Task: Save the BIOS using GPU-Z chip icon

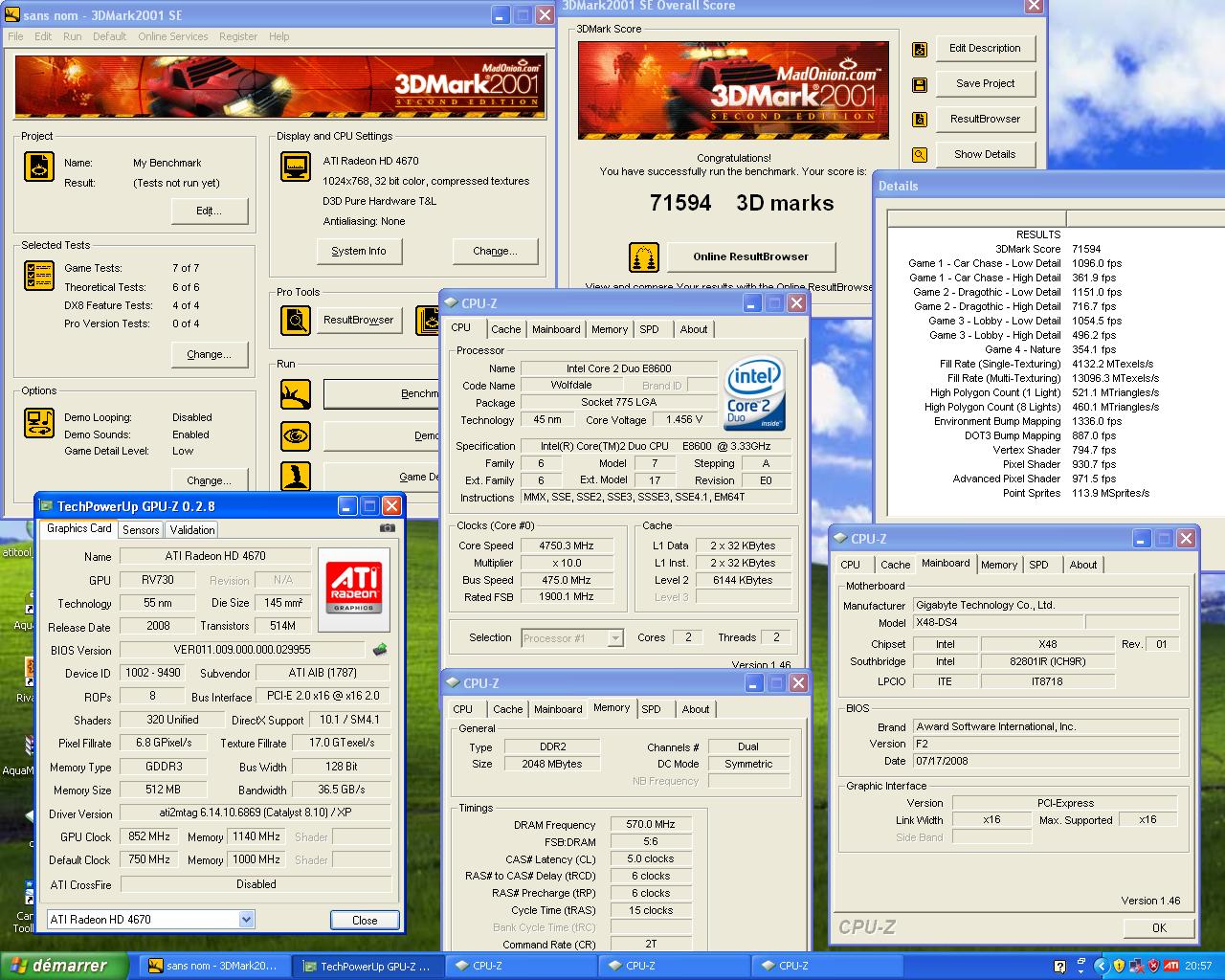Action: (380, 650)
